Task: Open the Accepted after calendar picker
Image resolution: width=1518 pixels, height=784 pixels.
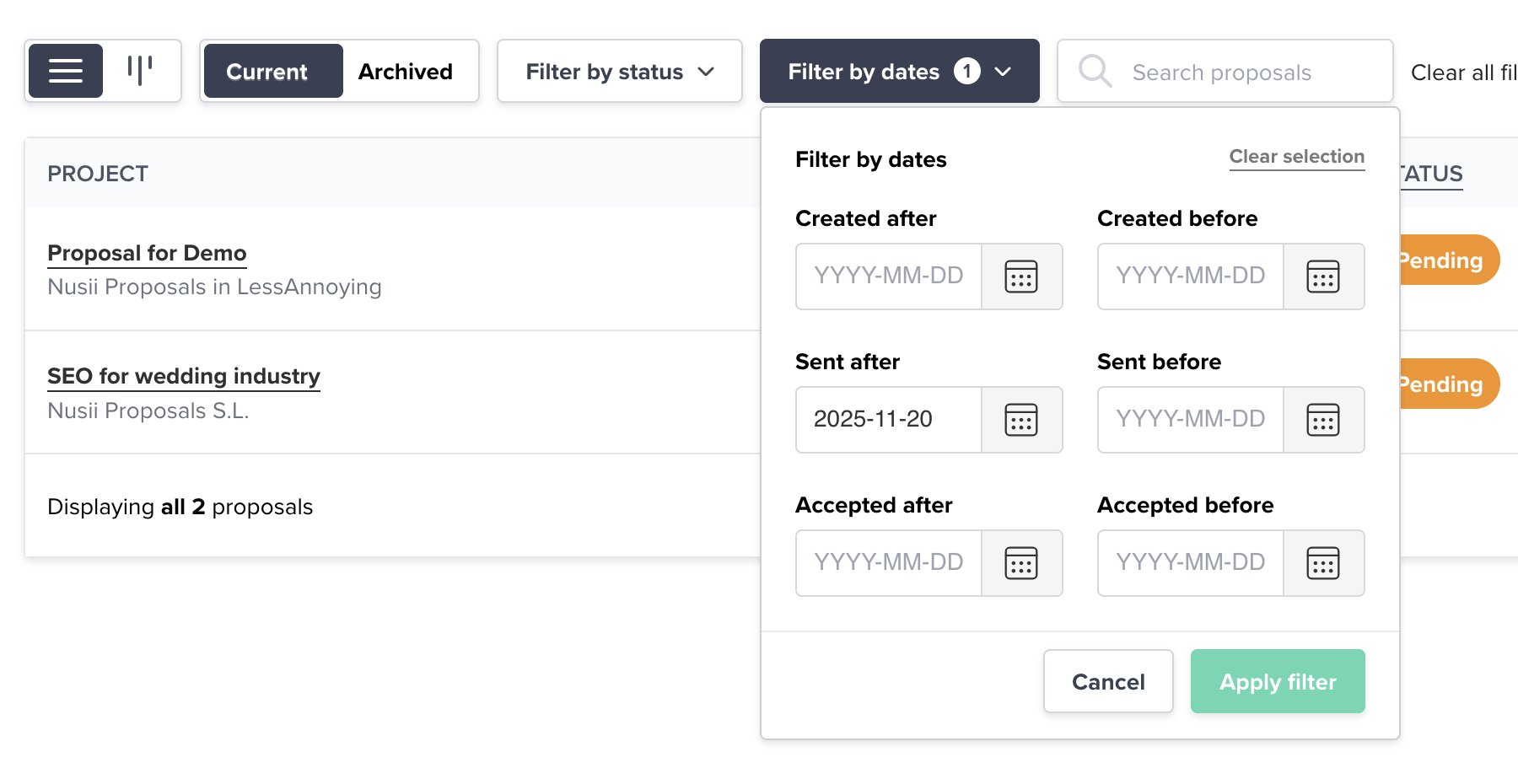Action: tap(1021, 563)
